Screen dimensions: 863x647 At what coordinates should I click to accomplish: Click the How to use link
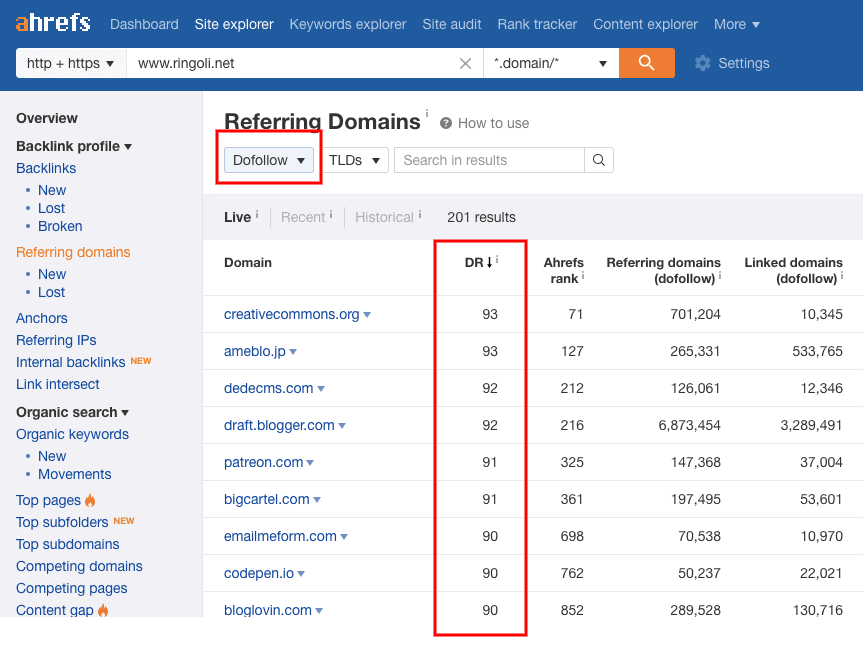tap(493, 123)
